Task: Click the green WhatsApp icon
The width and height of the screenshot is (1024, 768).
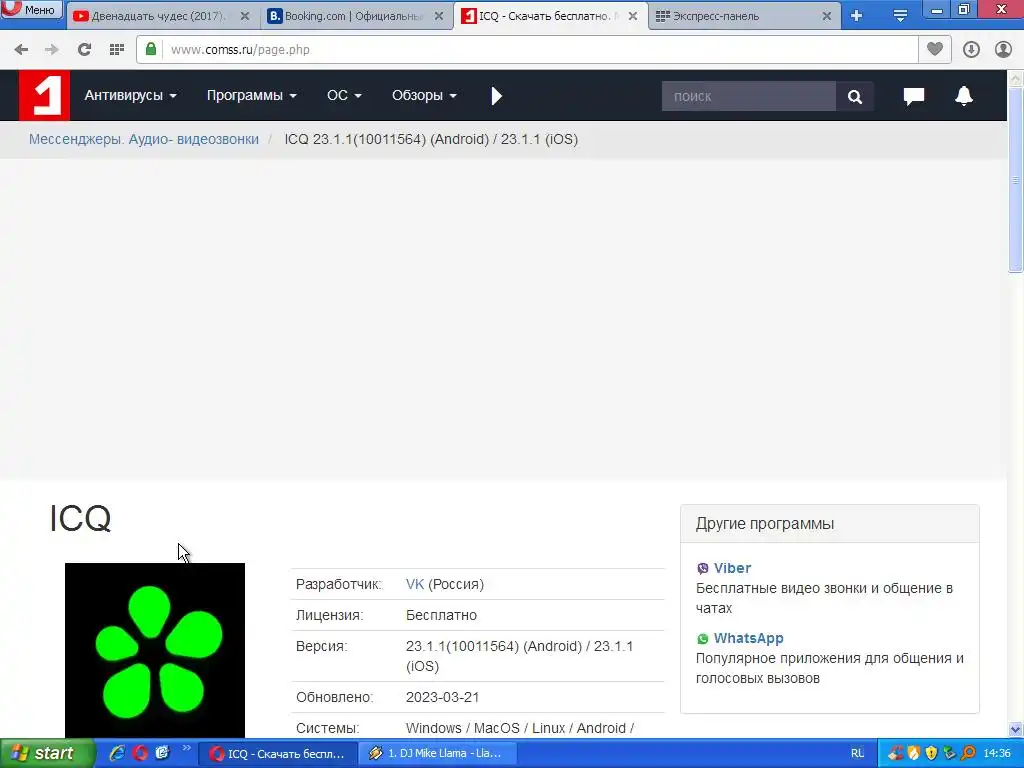Action: [x=703, y=639]
